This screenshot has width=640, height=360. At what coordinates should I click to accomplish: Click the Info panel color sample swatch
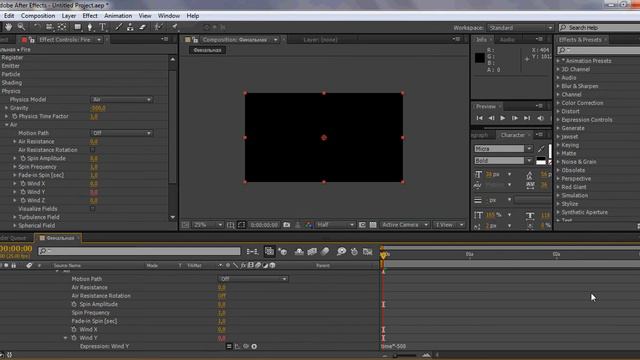(x=480, y=58)
